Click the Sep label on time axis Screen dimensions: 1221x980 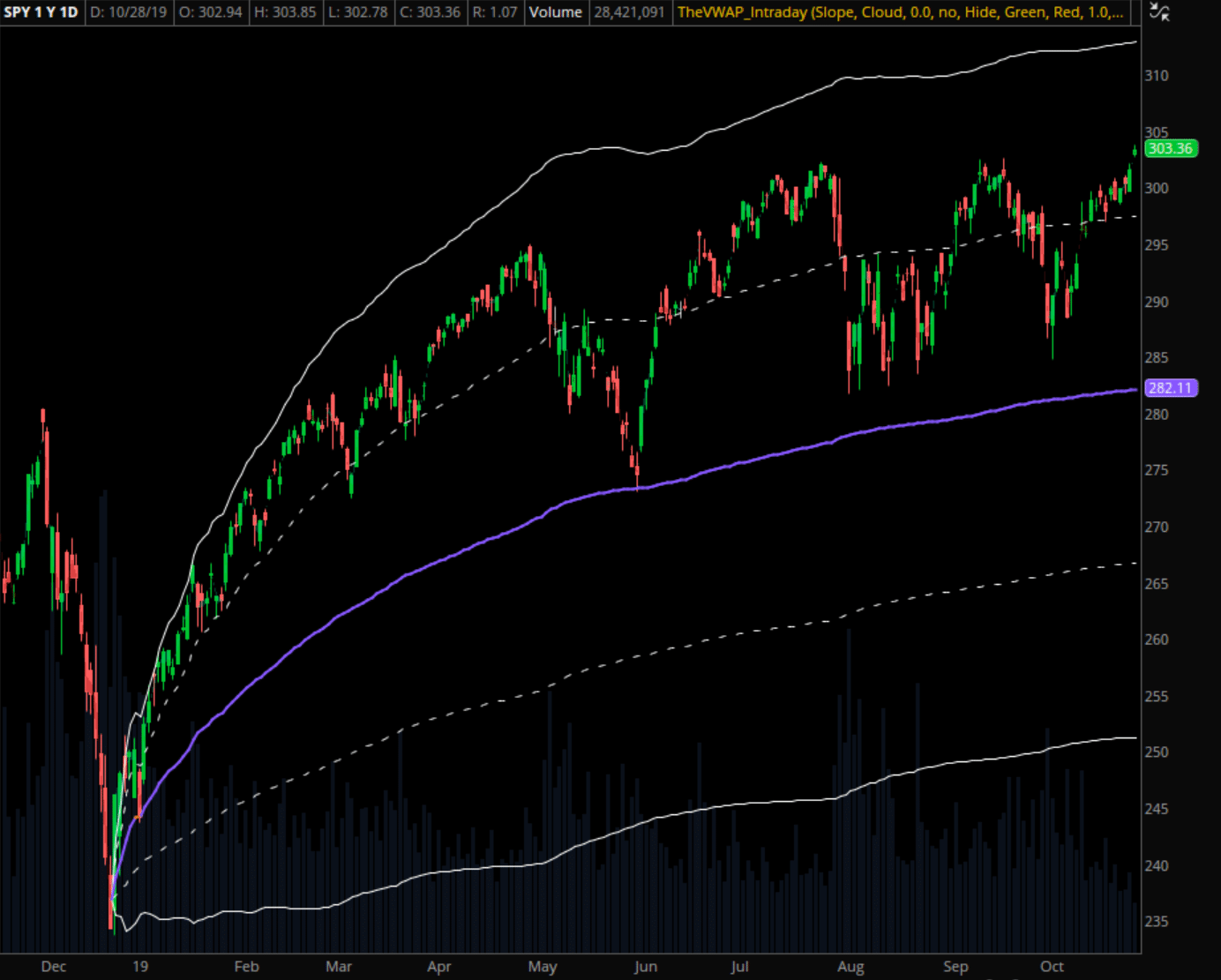(955, 967)
